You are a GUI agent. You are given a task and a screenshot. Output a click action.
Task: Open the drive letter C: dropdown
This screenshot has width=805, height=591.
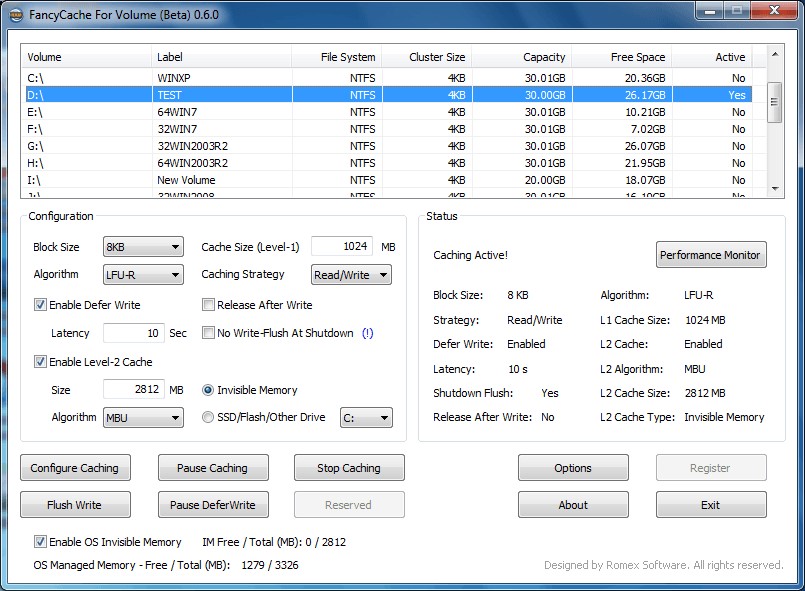366,418
